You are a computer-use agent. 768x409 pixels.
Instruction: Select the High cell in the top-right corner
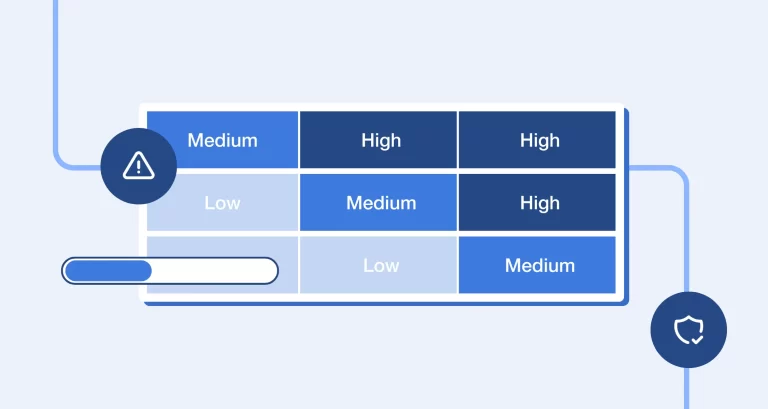pos(538,140)
